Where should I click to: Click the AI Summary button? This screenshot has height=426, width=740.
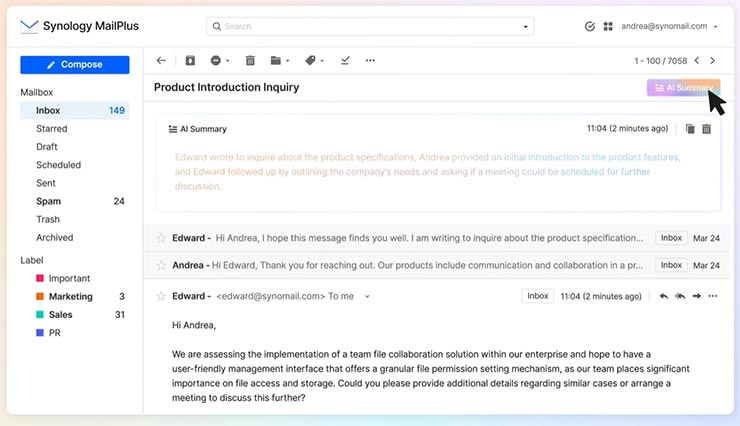point(683,88)
